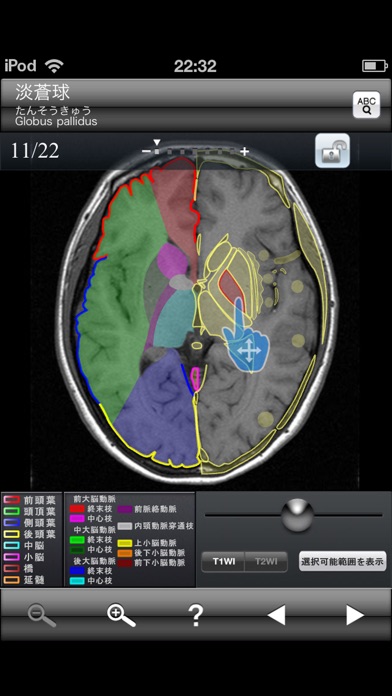
Task: Open the ABC name search
Action: pyautogui.click(x=366, y=105)
